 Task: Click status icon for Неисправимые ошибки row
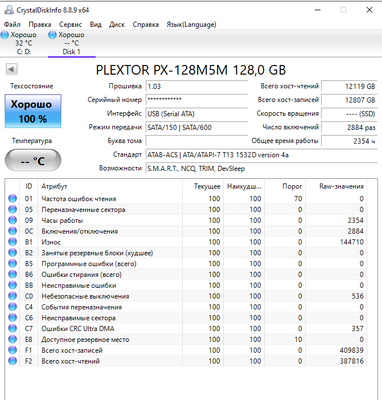coord(13,285)
